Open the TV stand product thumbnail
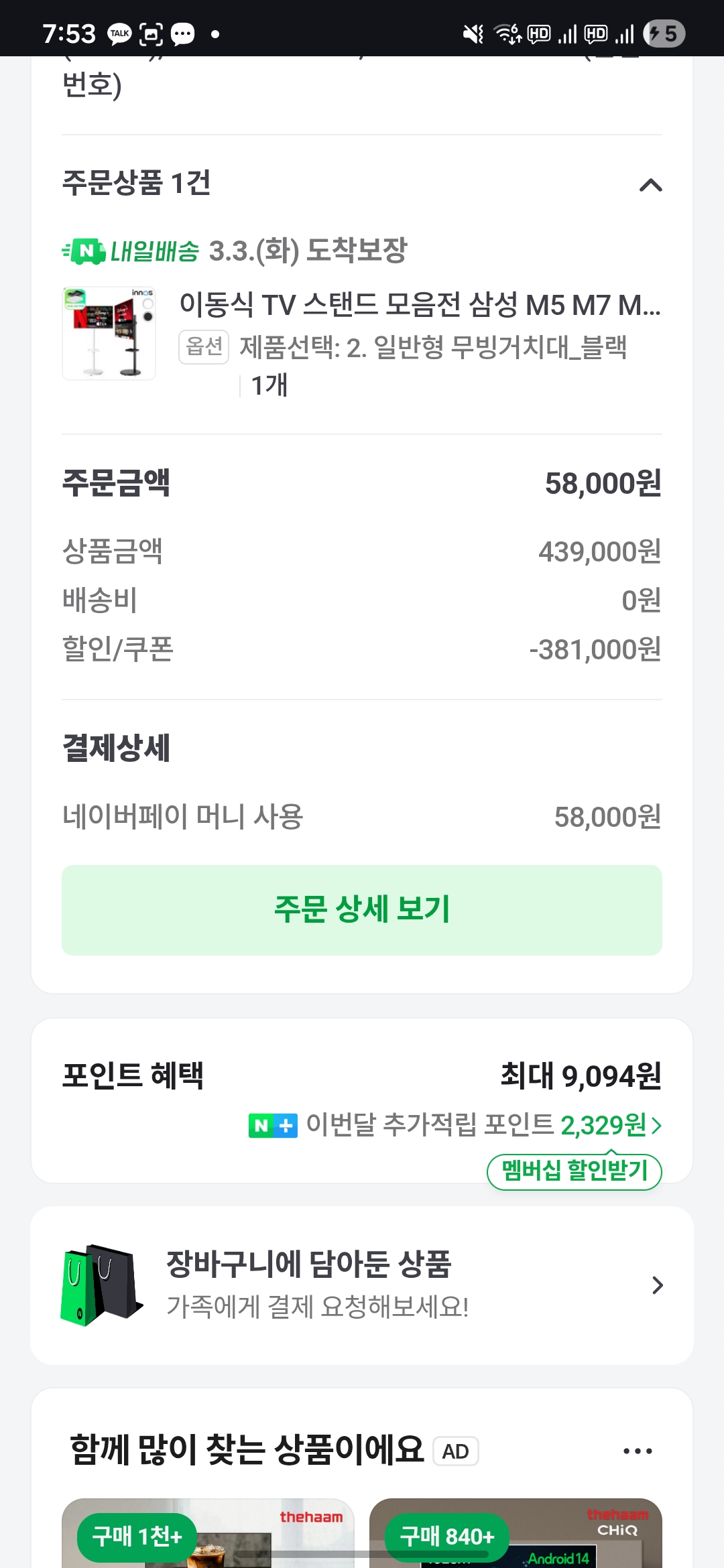 pos(109,333)
